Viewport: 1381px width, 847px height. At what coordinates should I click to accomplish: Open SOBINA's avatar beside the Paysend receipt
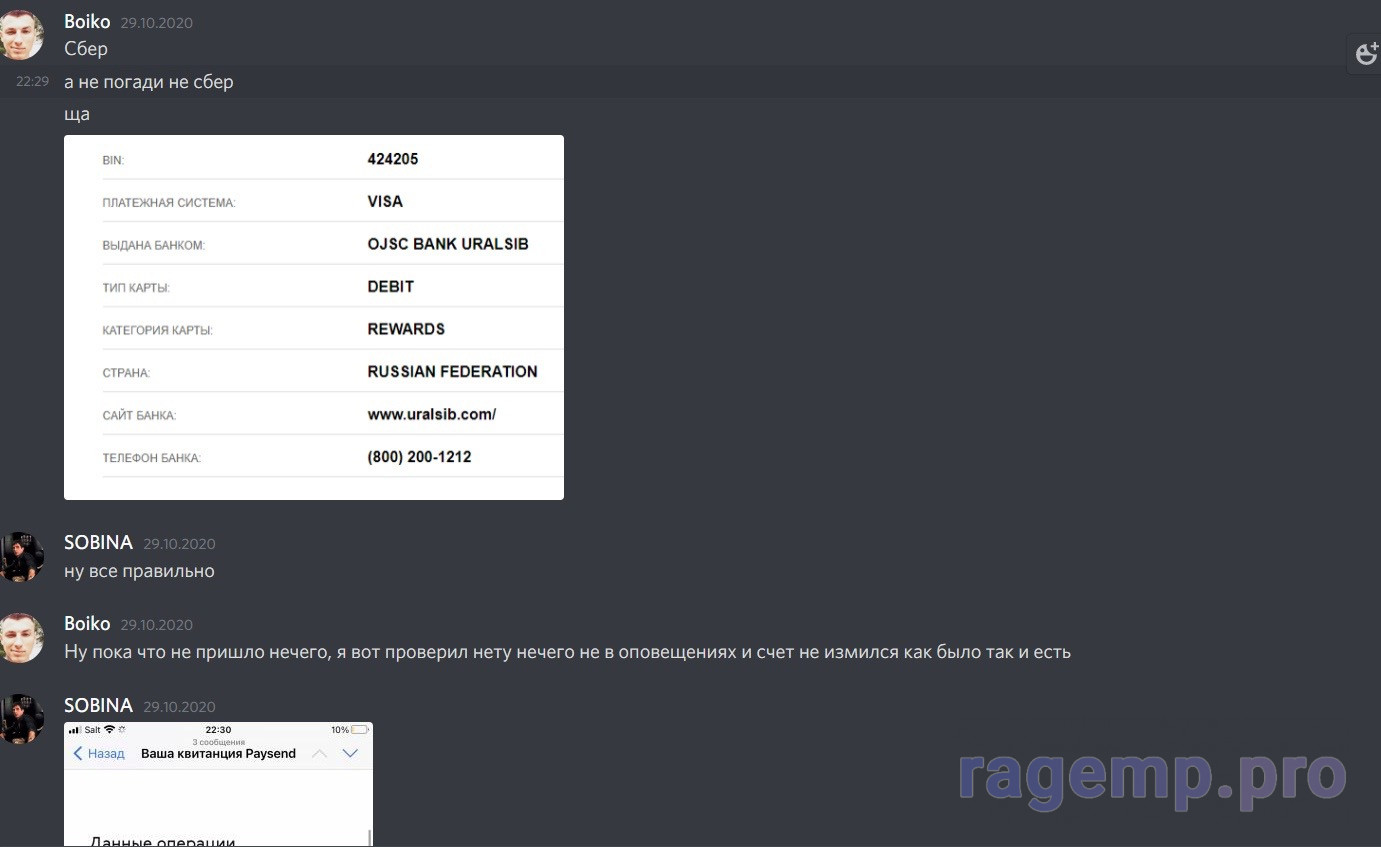(x=21, y=719)
